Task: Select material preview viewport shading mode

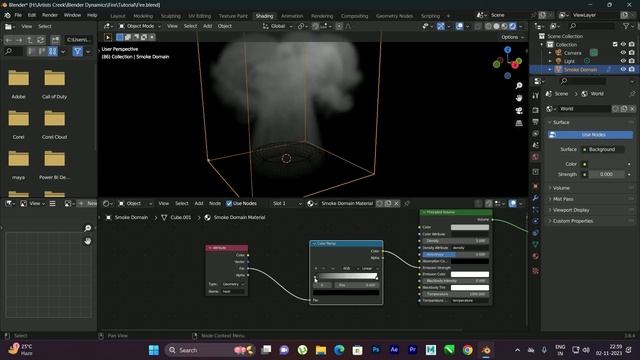Action: click(x=504, y=26)
